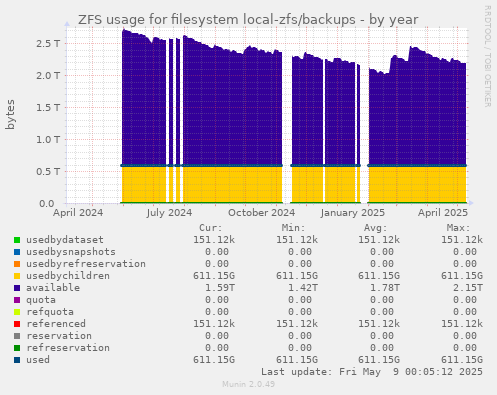Click the usedbydataset green legend swatch

(17, 240)
